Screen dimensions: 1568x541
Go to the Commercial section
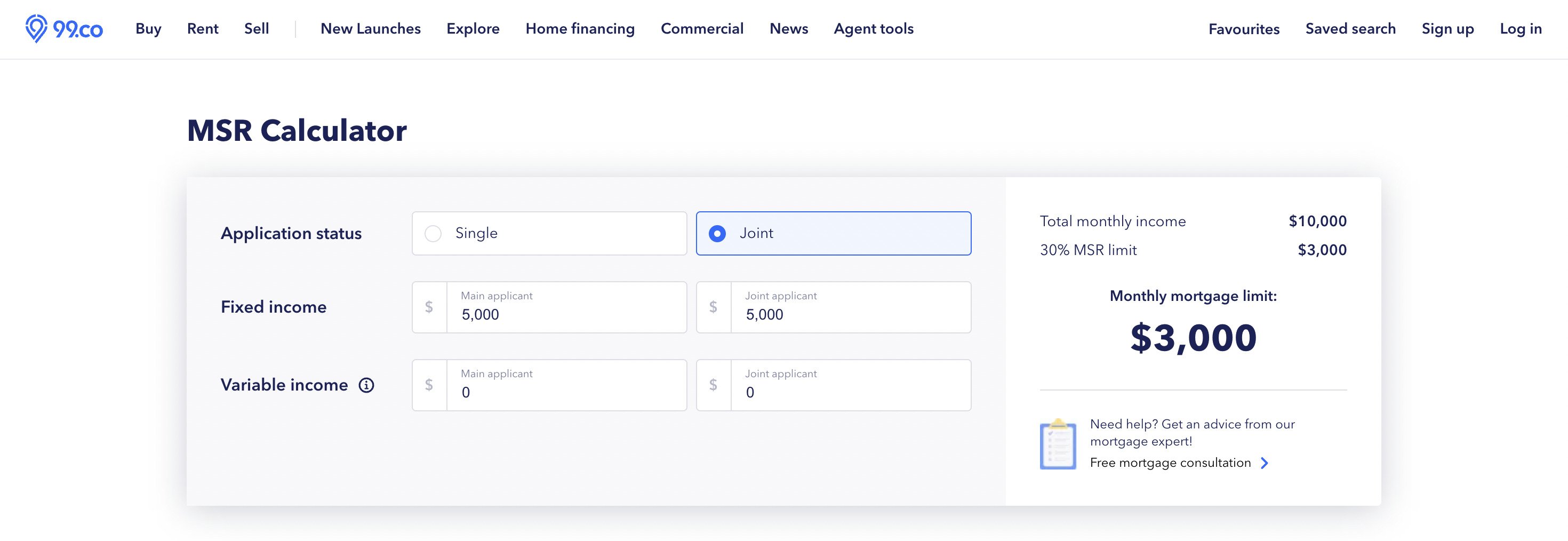702,29
